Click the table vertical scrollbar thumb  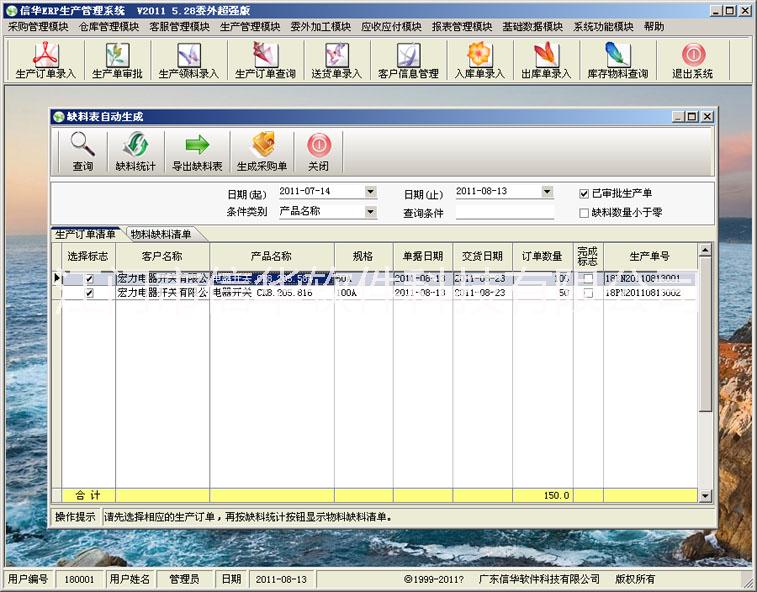[x=705, y=334]
